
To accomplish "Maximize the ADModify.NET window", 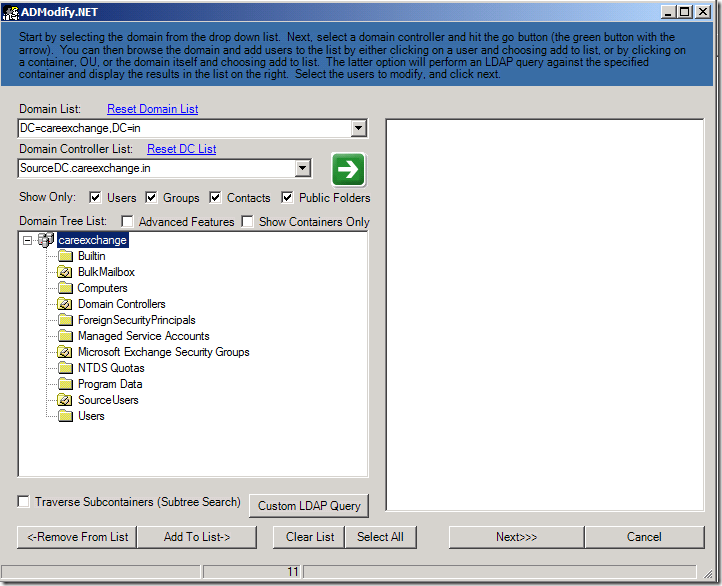I will point(685,12).
